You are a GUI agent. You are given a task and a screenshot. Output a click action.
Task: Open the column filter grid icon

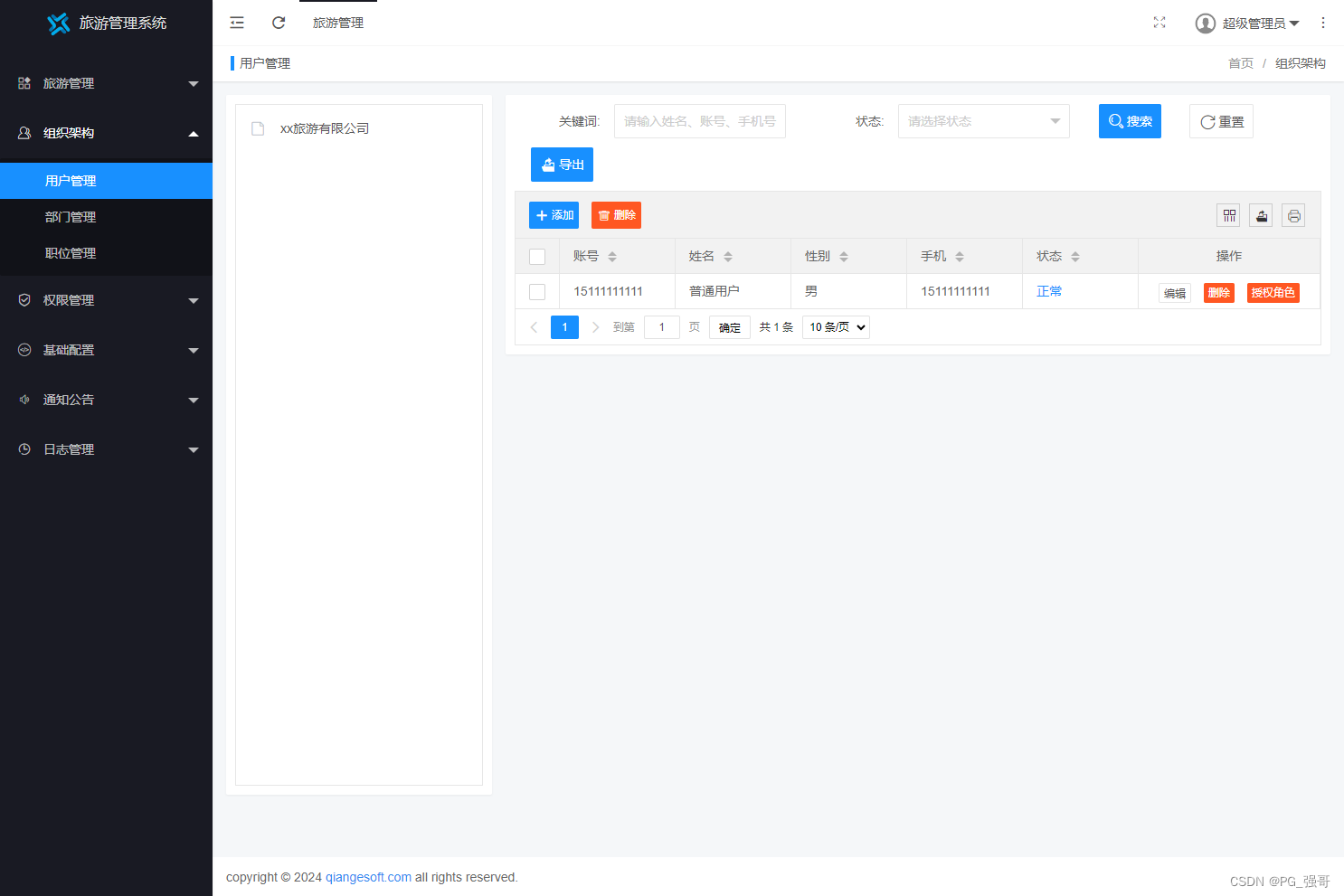(x=1229, y=215)
